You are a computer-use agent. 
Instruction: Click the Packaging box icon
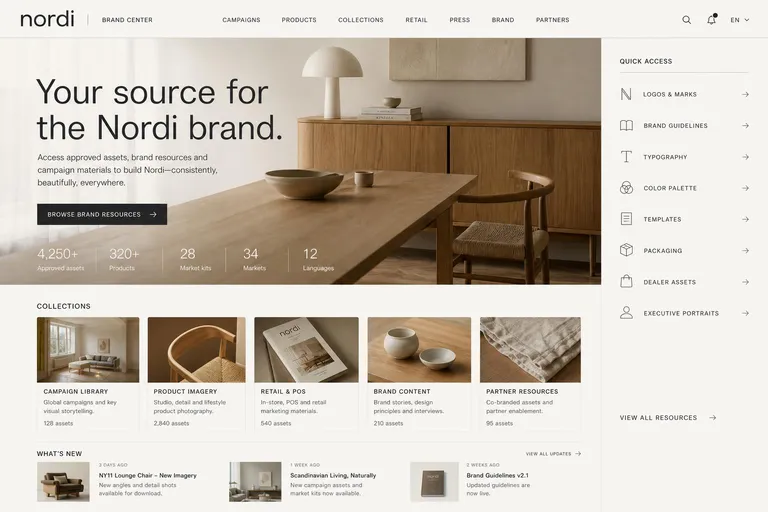(626, 250)
